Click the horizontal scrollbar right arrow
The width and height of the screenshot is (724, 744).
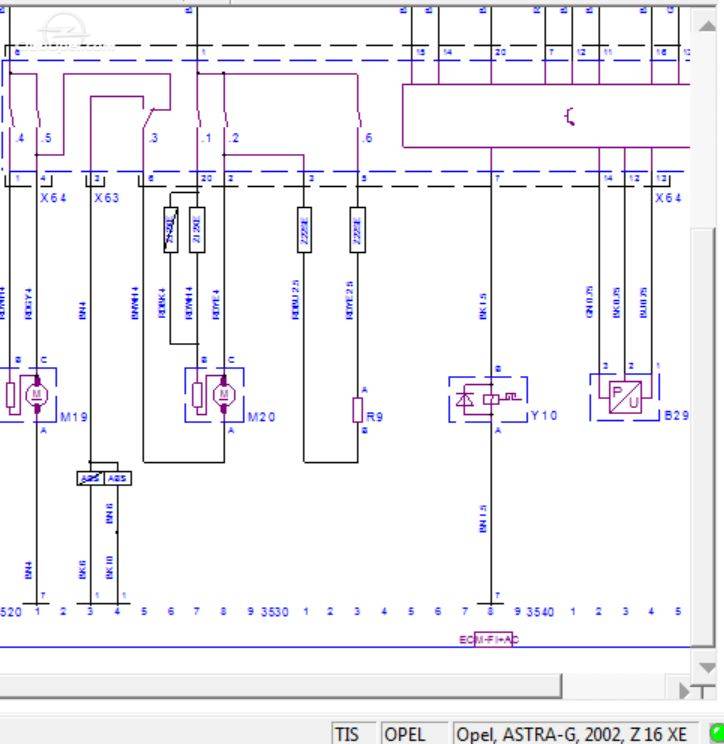click(x=684, y=690)
